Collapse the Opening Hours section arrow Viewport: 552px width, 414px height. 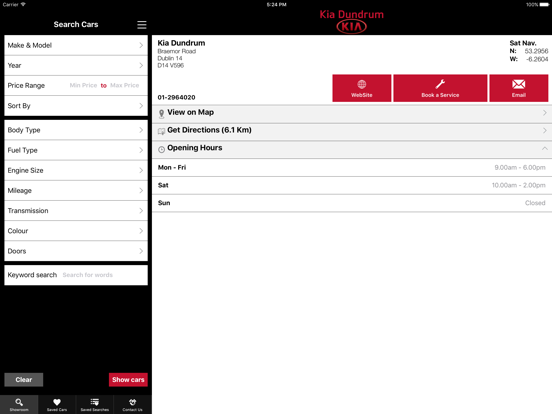(x=544, y=149)
